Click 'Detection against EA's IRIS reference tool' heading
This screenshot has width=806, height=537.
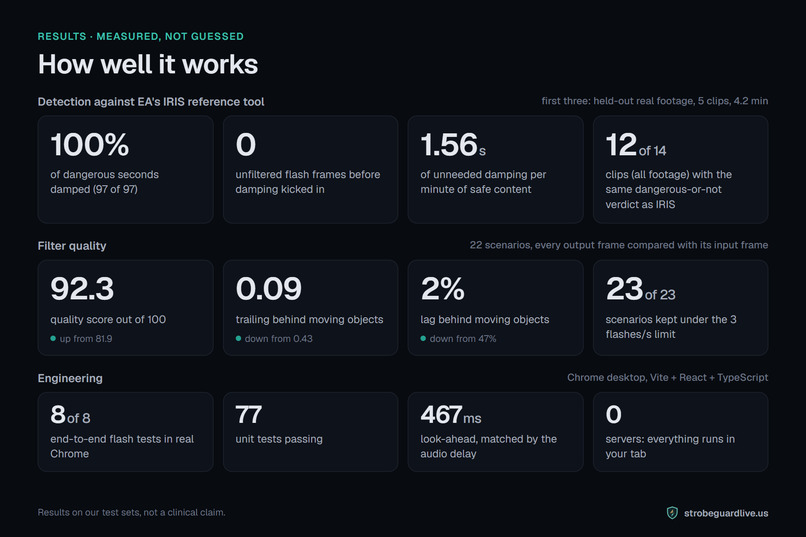point(151,102)
